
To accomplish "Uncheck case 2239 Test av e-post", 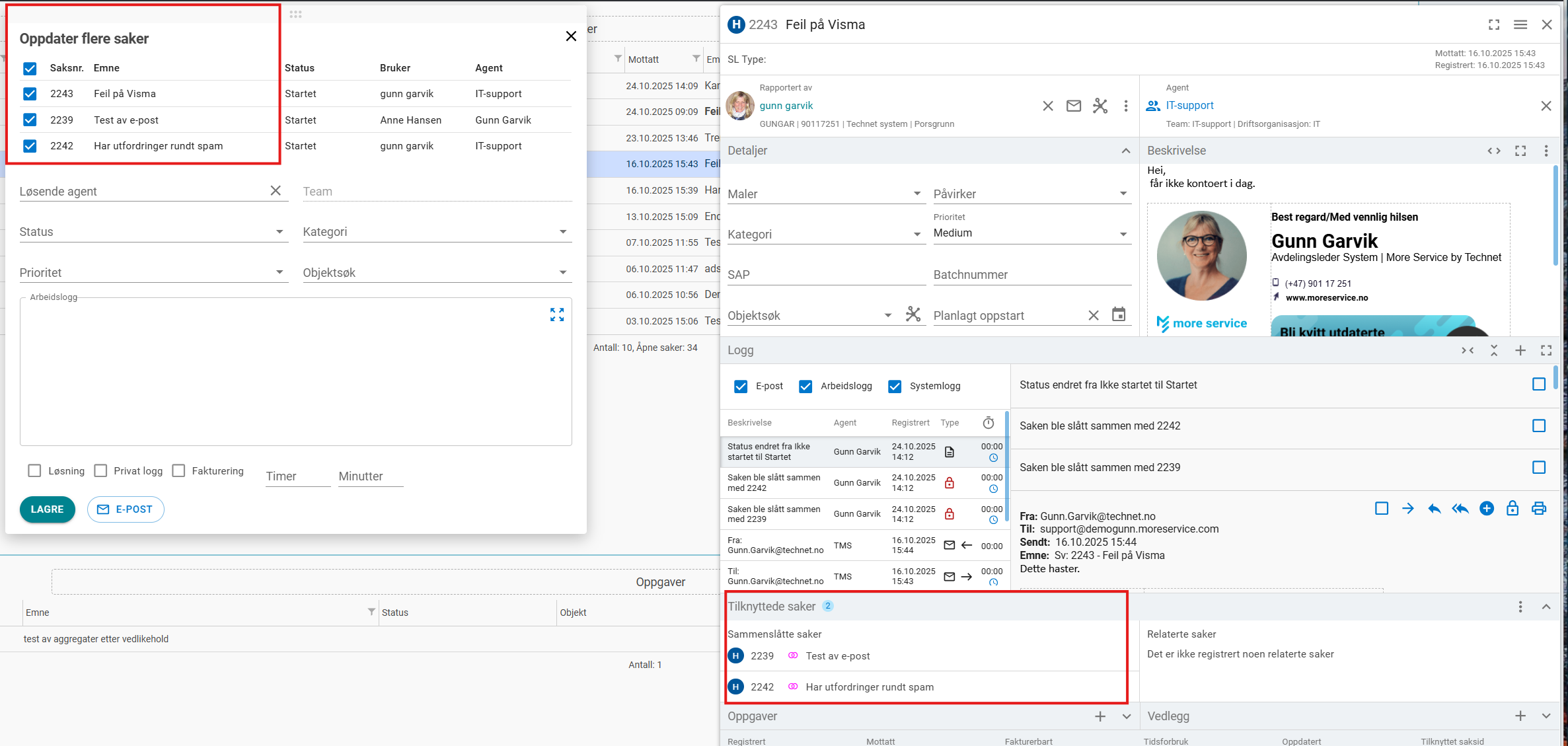I will click(x=30, y=120).
